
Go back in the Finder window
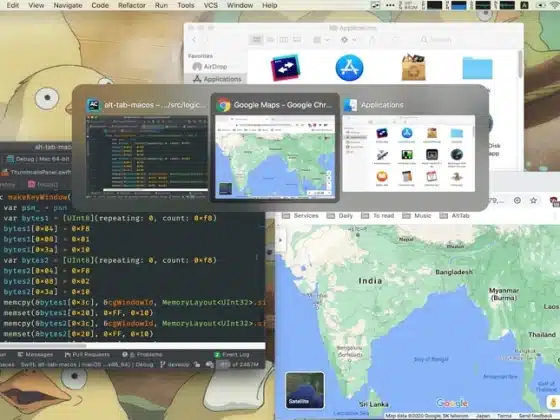(194, 40)
